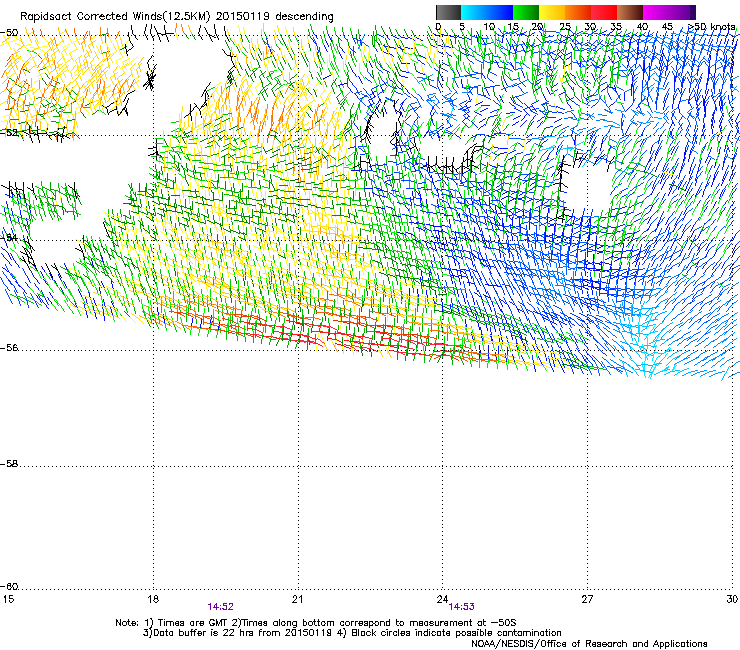This screenshot has height=650, width=740.
Task: Click the note 'Black circles indicate possible contamination'
Action: pyautogui.click(x=456, y=633)
